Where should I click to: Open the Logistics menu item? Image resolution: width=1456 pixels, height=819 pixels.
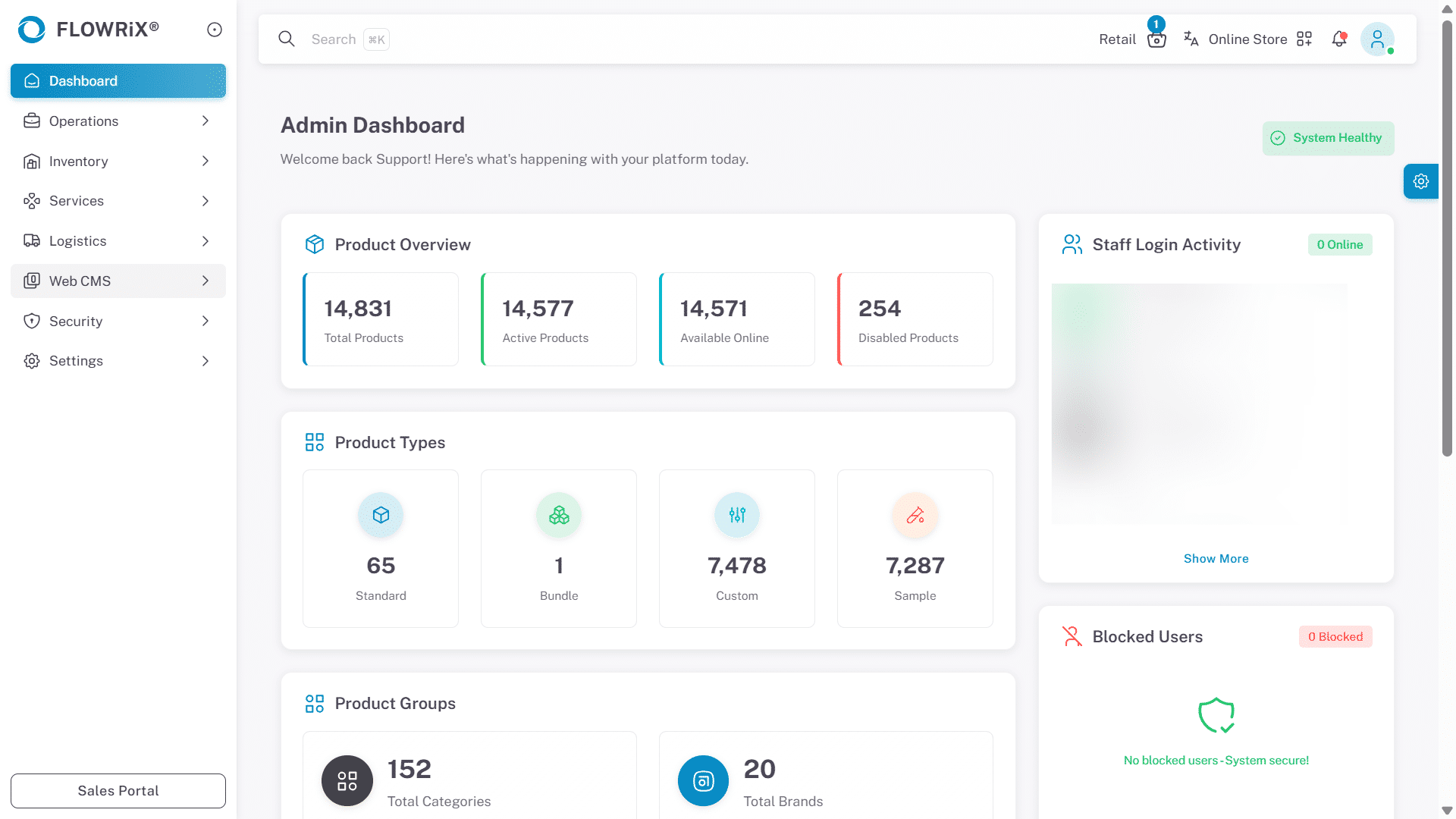click(118, 241)
